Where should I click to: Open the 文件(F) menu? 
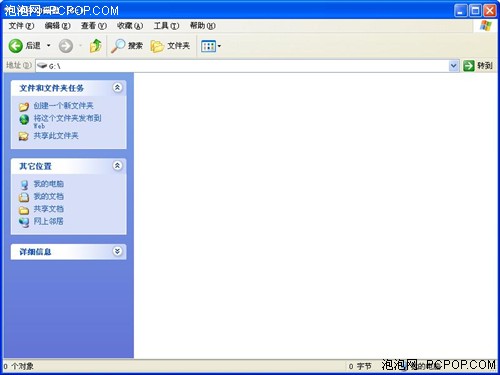click(x=21, y=26)
